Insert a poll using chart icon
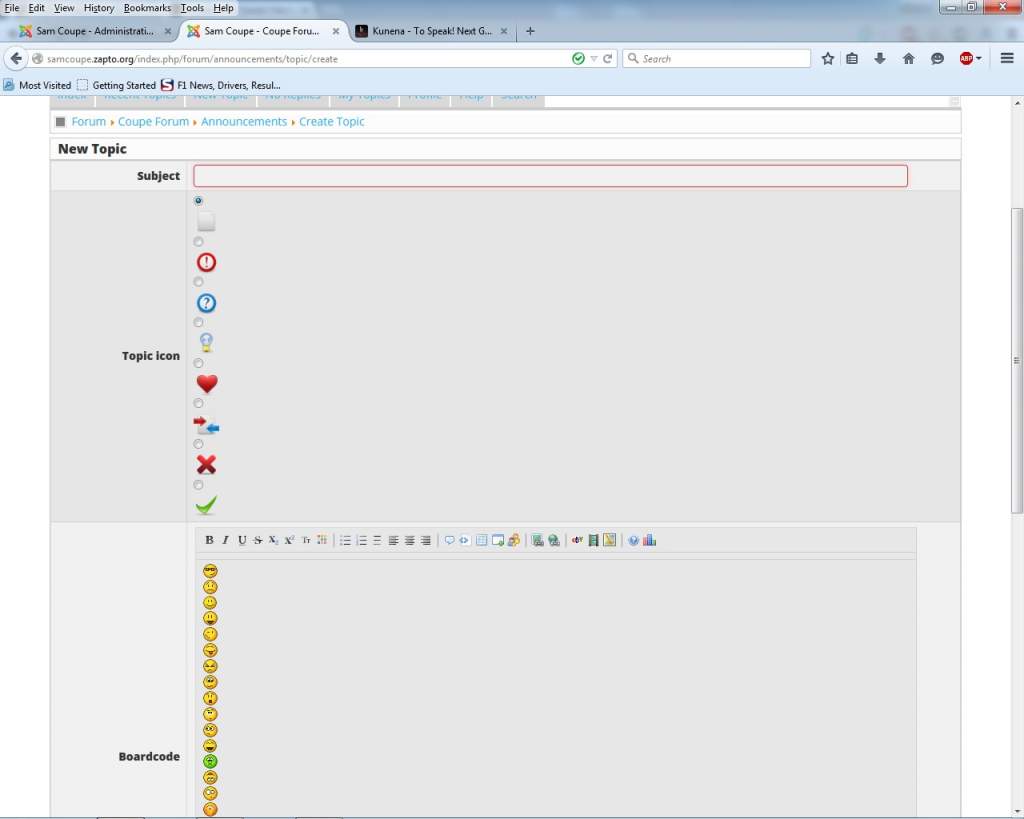 point(649,540)
